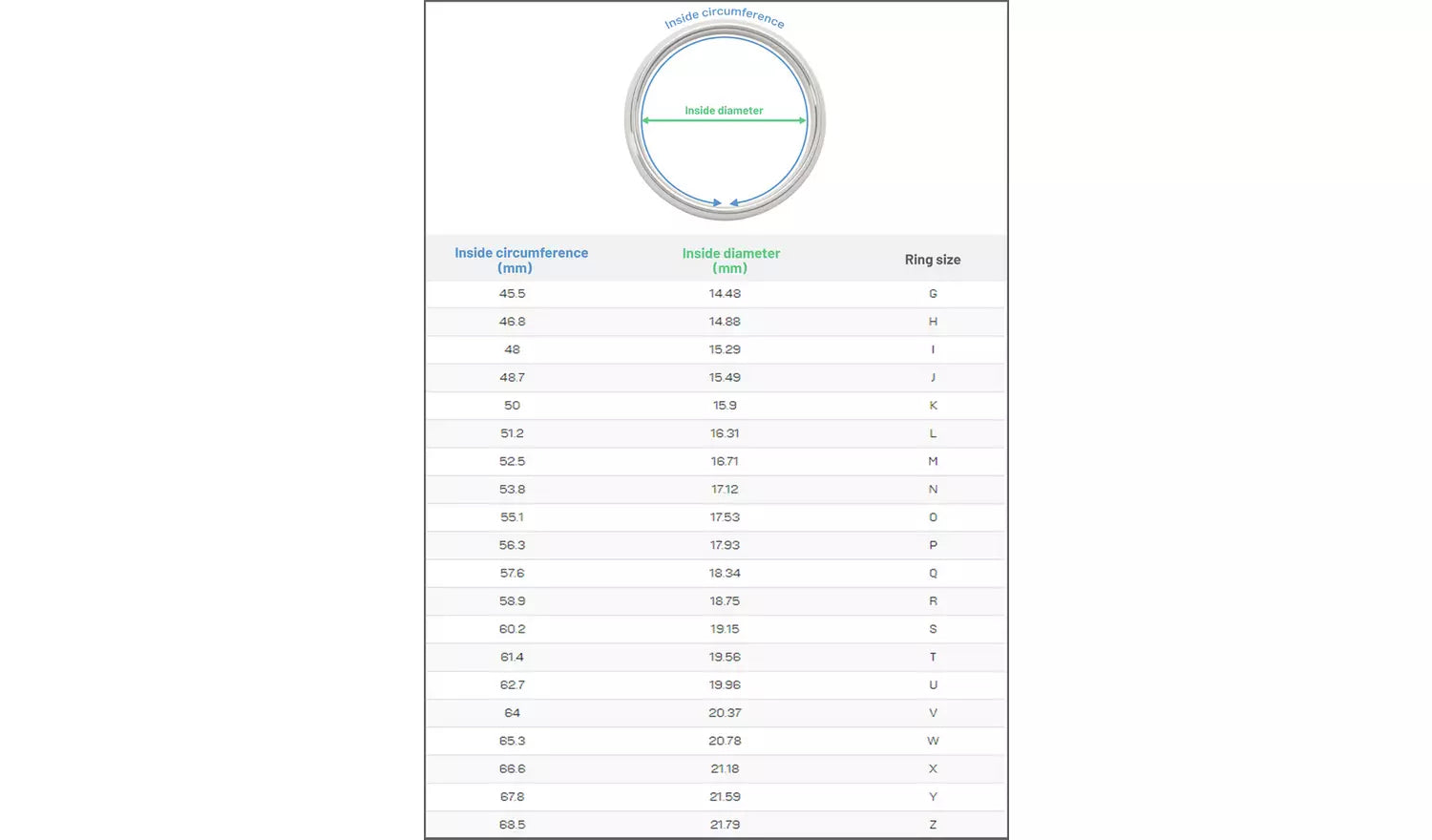Select diameter value 15.9
Screen dimensions: 1432x840
(x=725, y=406)
